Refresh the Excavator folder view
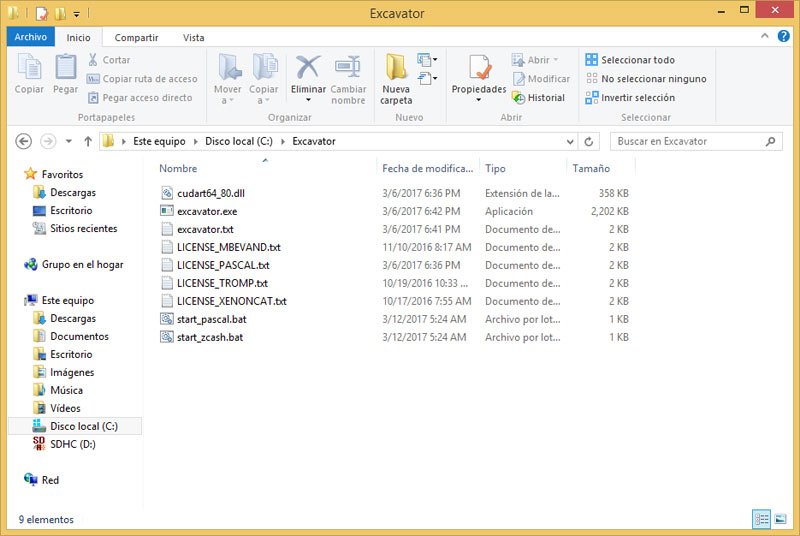This screenshot has width=800, height=536. pyautogui.click(x=588, y=141)
